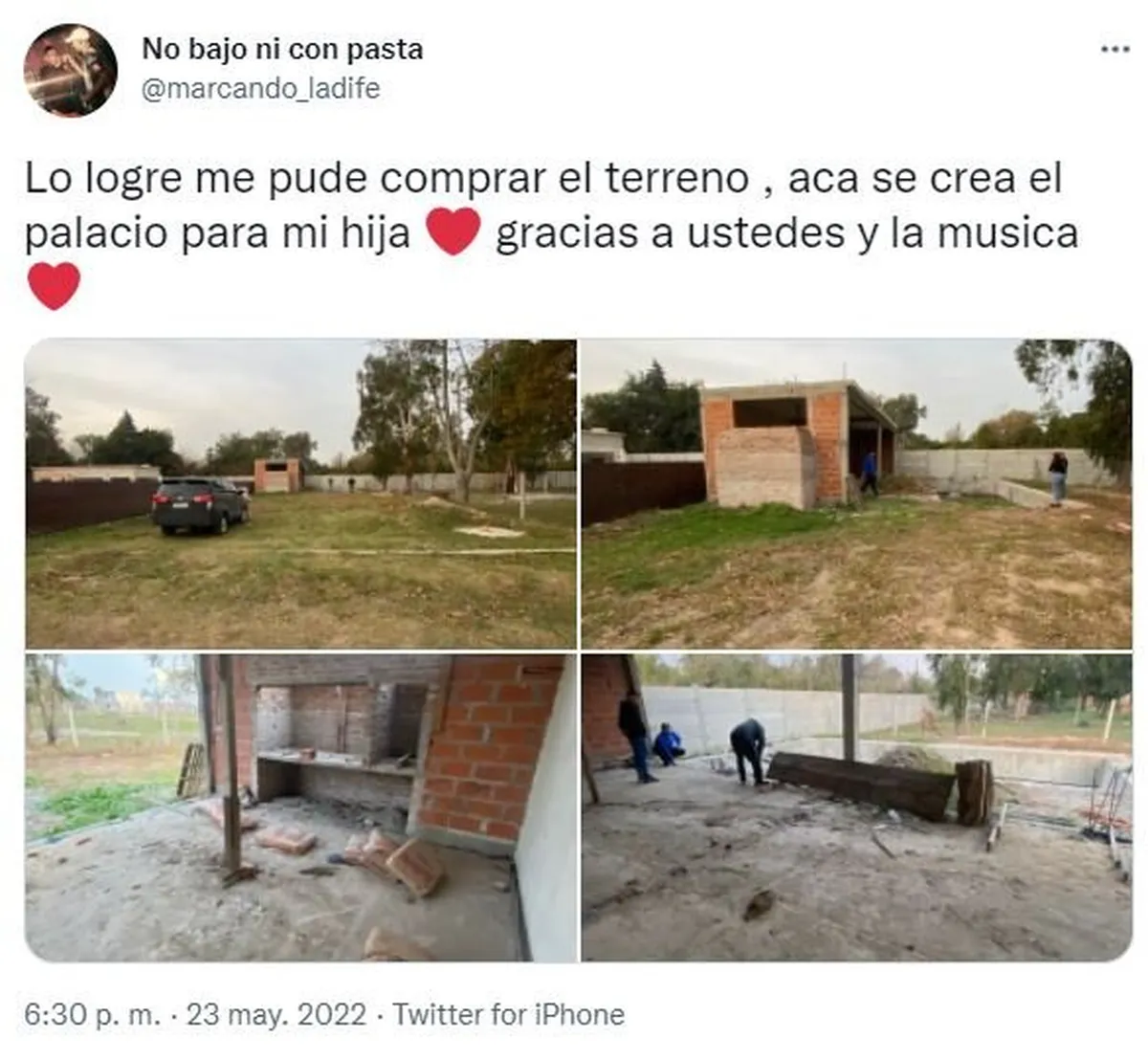This screenshot has width=1148, height=1060.
Task: Click the 23 may. 2022 date
Action: (276, 1014)
